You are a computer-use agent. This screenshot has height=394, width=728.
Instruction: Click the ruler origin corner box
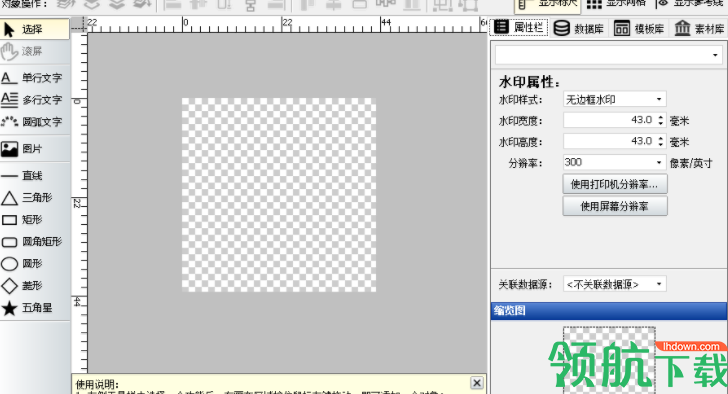click(79, 25)
